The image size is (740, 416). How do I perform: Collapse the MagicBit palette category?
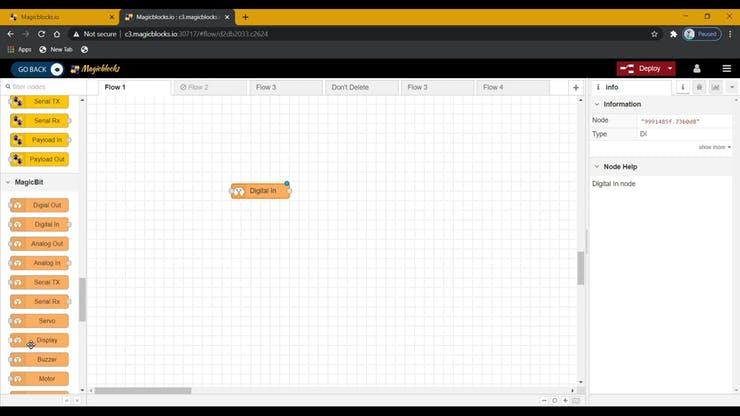pos(8,182)
